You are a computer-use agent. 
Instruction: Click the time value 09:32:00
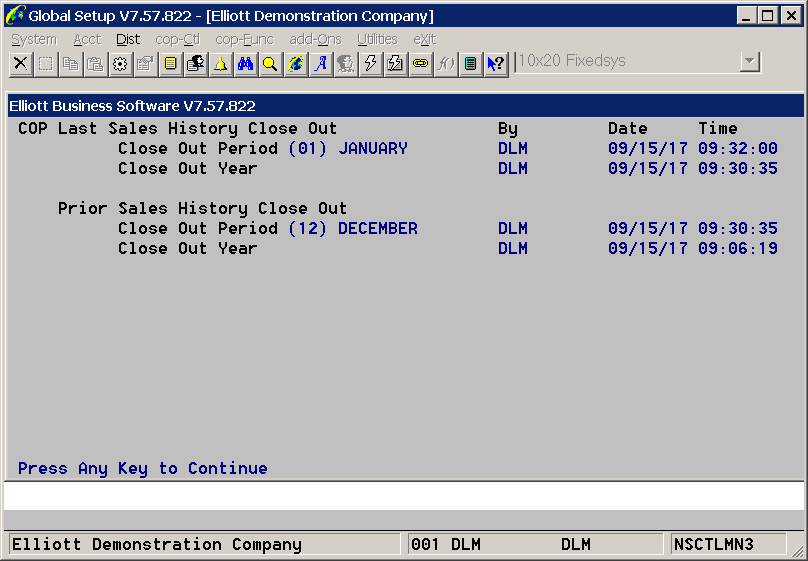(x=738, y=148)
